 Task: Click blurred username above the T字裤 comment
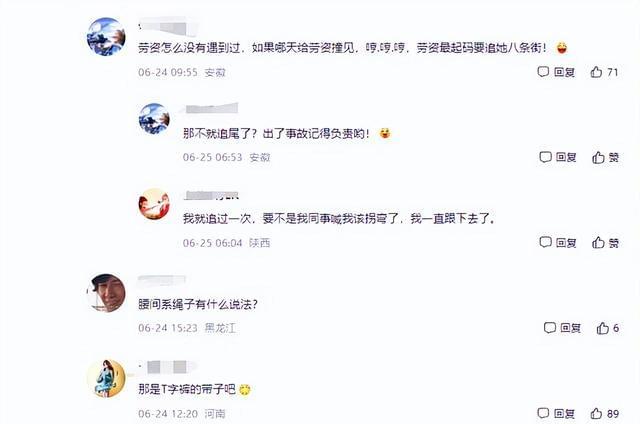[x=167, y=367]
